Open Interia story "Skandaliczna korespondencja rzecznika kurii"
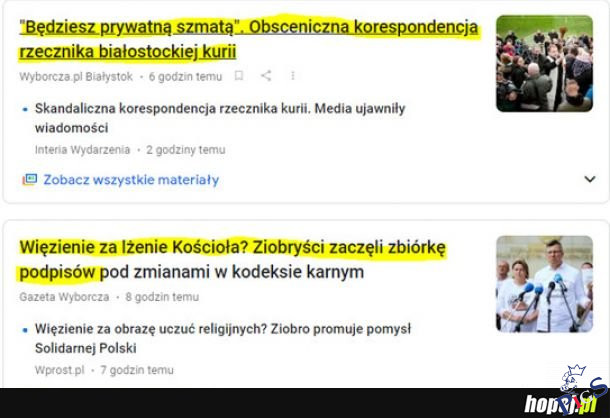610x418 pixels. [220, 118]
